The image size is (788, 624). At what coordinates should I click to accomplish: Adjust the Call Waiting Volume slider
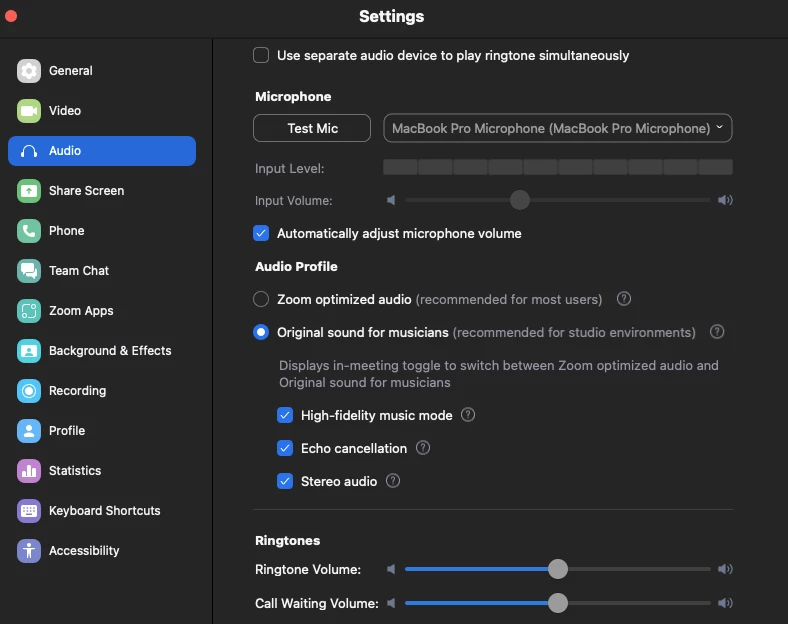click(558, 603)
